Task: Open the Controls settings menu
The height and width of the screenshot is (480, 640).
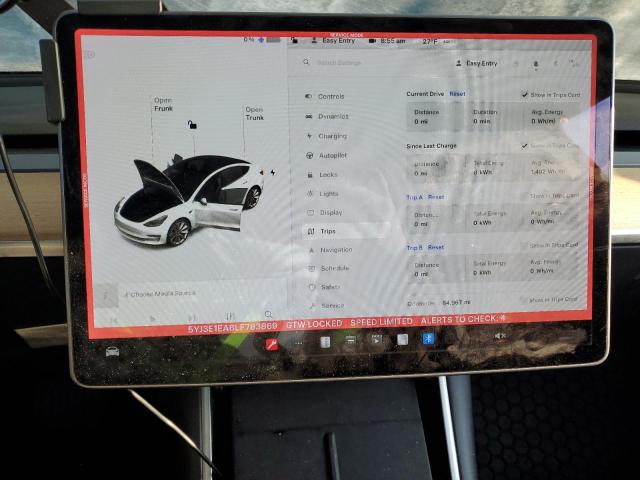Action: pos(325,97)
